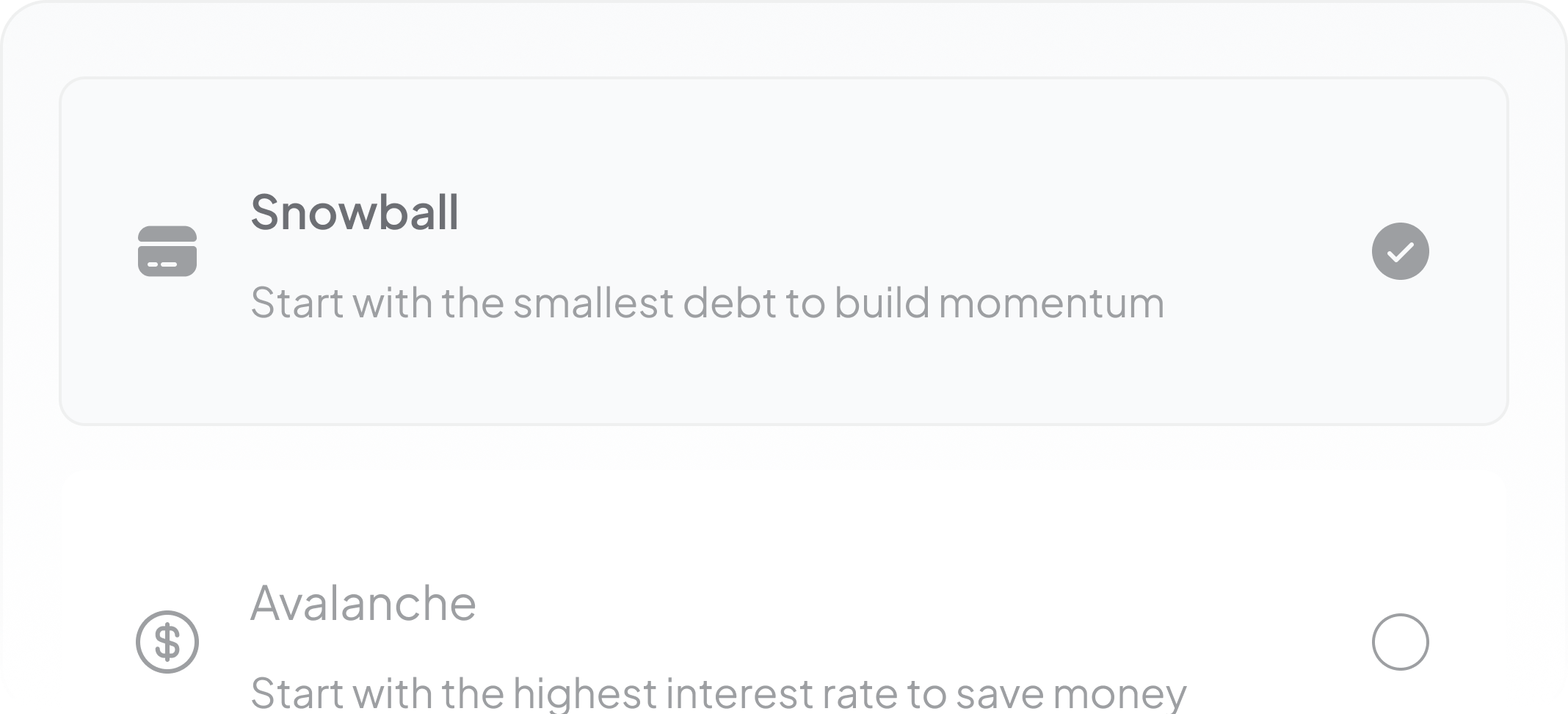The image size is (1568, 714).
Task: Tap the checkmark badge indicating current selection
Action: pos(1400,250)
